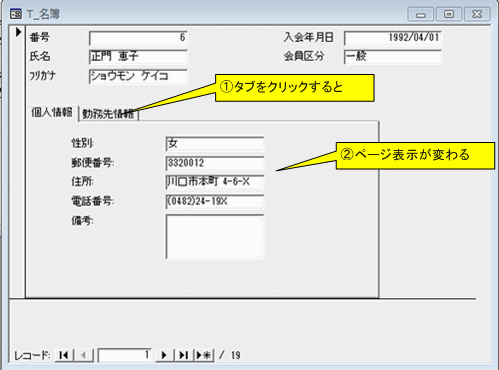Create a new record with asterisk button
The width and height of the screenshot is (499, 370).
(204, 355)
